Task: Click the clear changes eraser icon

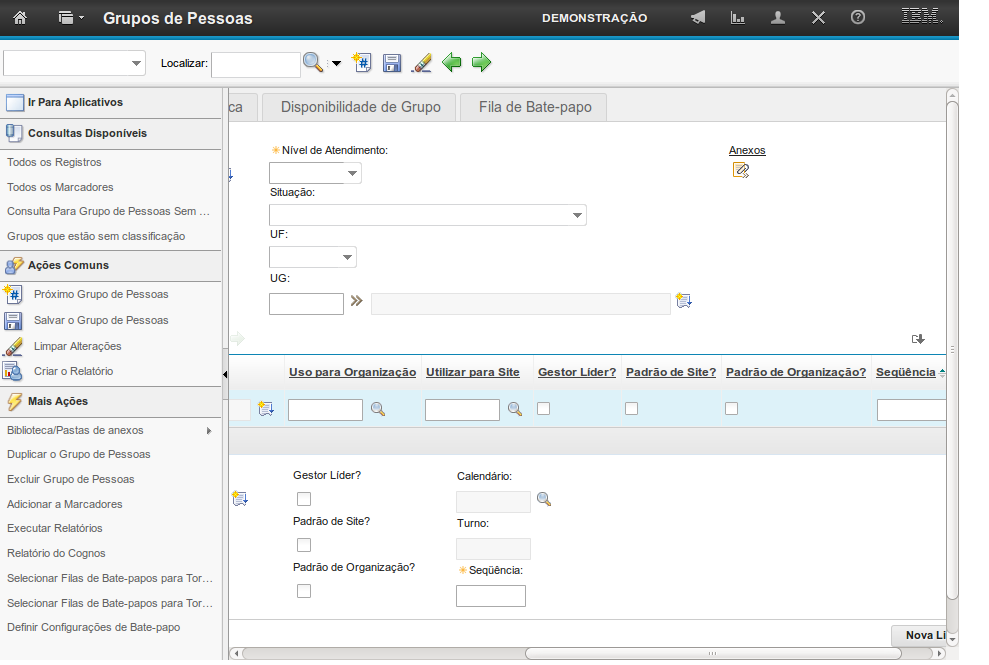Action: tap(421, 63)
